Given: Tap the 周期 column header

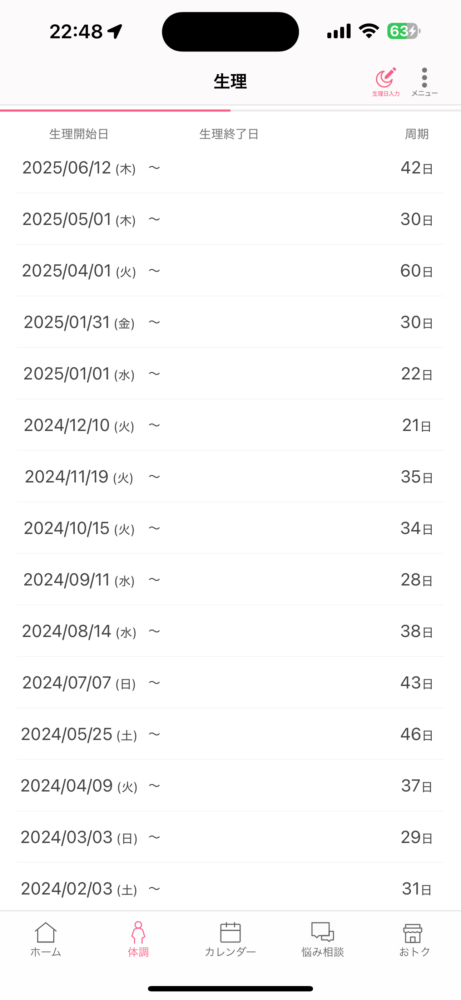Looking at the screenshot, I should tap(417, 134).
